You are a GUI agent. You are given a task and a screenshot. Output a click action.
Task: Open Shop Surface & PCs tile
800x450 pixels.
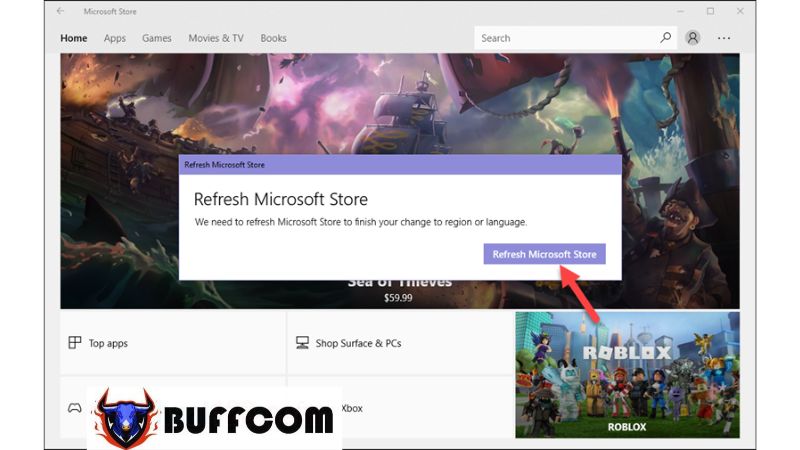point(400,343)
